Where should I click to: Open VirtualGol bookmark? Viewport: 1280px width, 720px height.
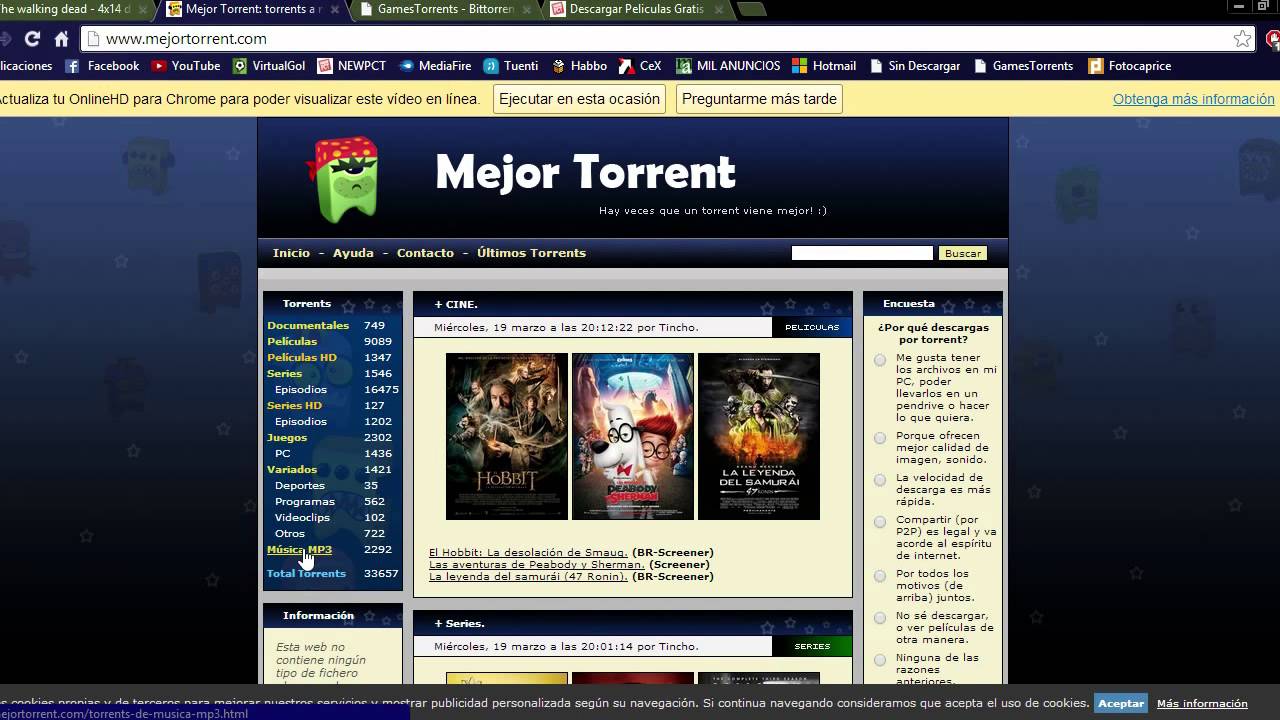pos(269,66)
